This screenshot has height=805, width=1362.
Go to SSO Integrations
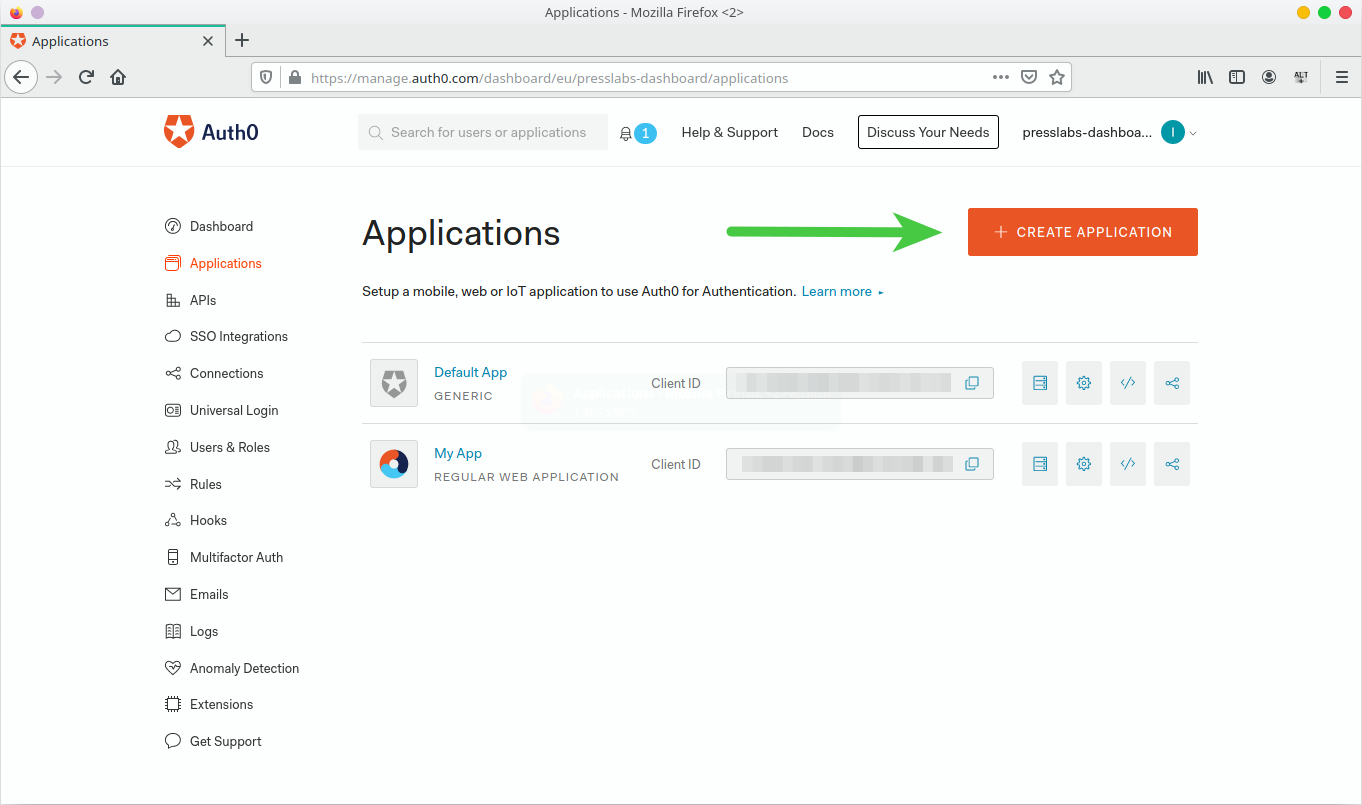239,336
